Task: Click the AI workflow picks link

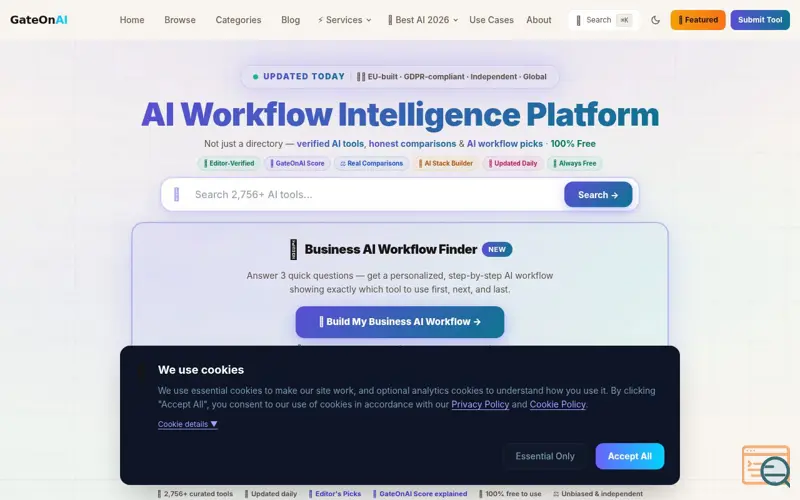Action: coord(505,144)
